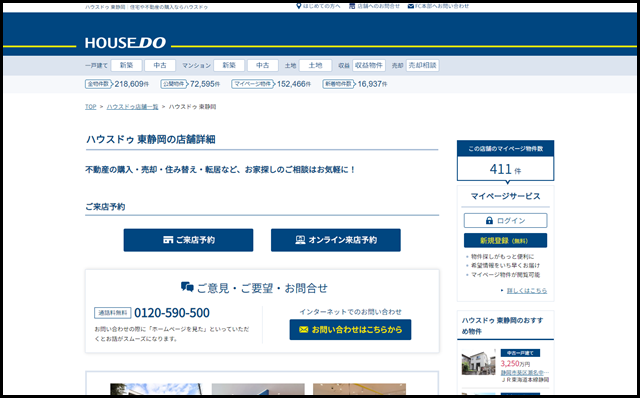640x398 pixels.
Task: Select 中古 under 一戸建て
Action: coord(160,65)
